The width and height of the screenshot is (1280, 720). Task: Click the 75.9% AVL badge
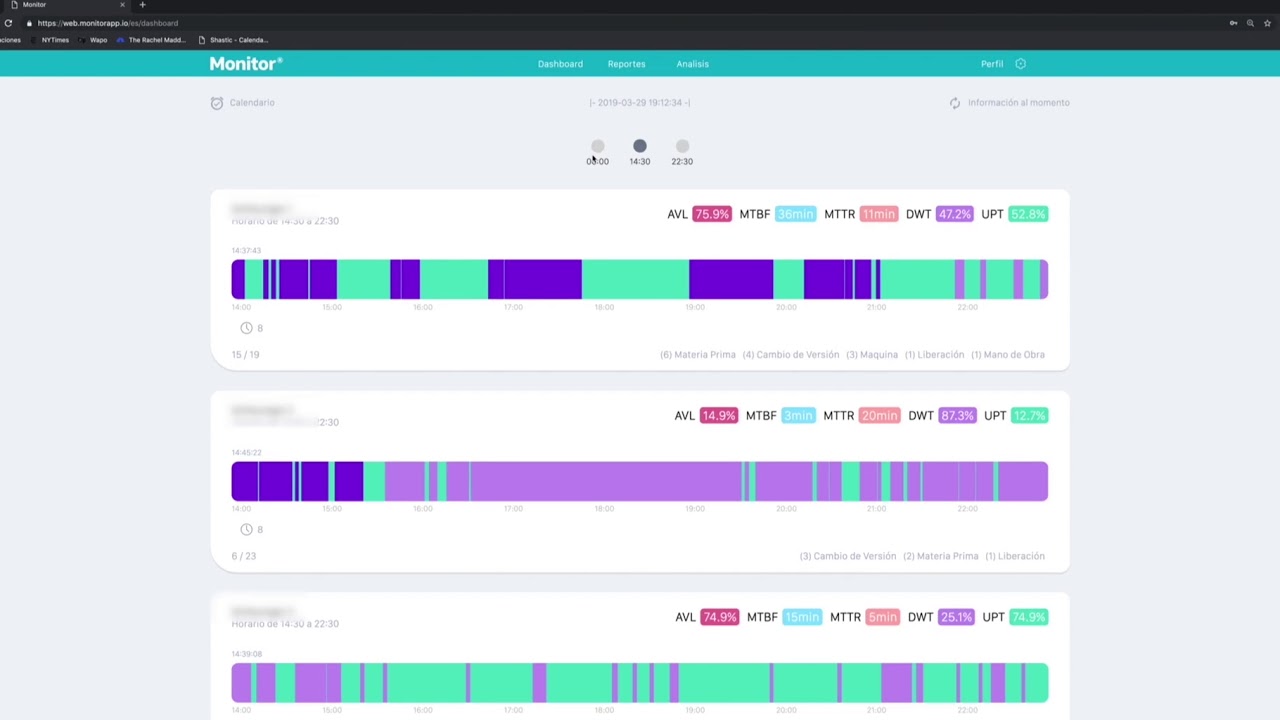[x=712, y=214]
